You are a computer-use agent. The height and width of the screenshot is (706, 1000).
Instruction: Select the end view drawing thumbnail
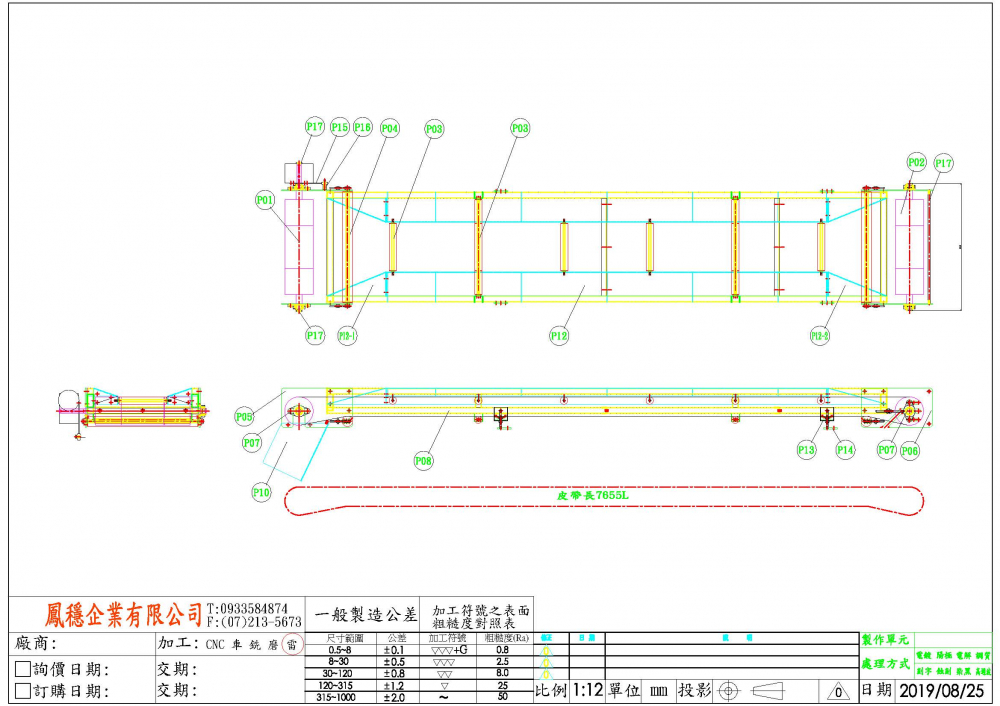click(135, 409)
